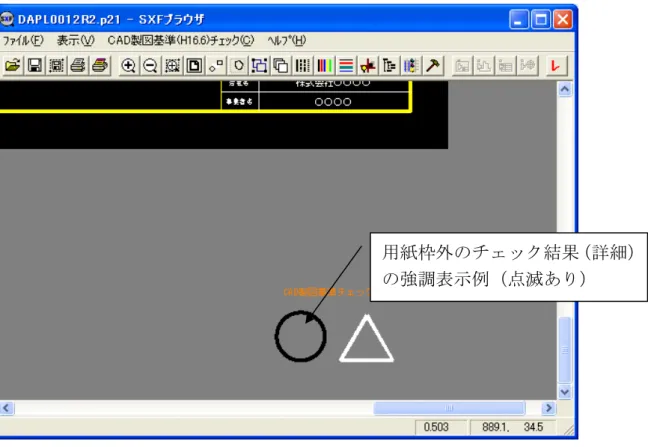The width and height of the screenshot is (648, 447).
Task: Click the first grayed-out check result icon
Action: click(462, 65)
